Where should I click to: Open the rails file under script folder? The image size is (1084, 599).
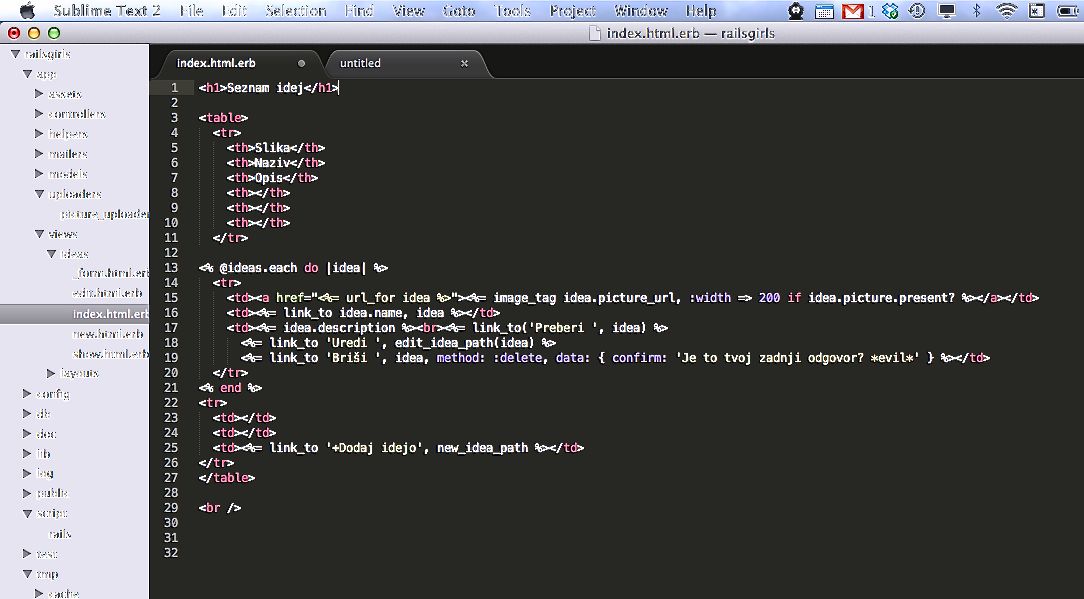60,534
